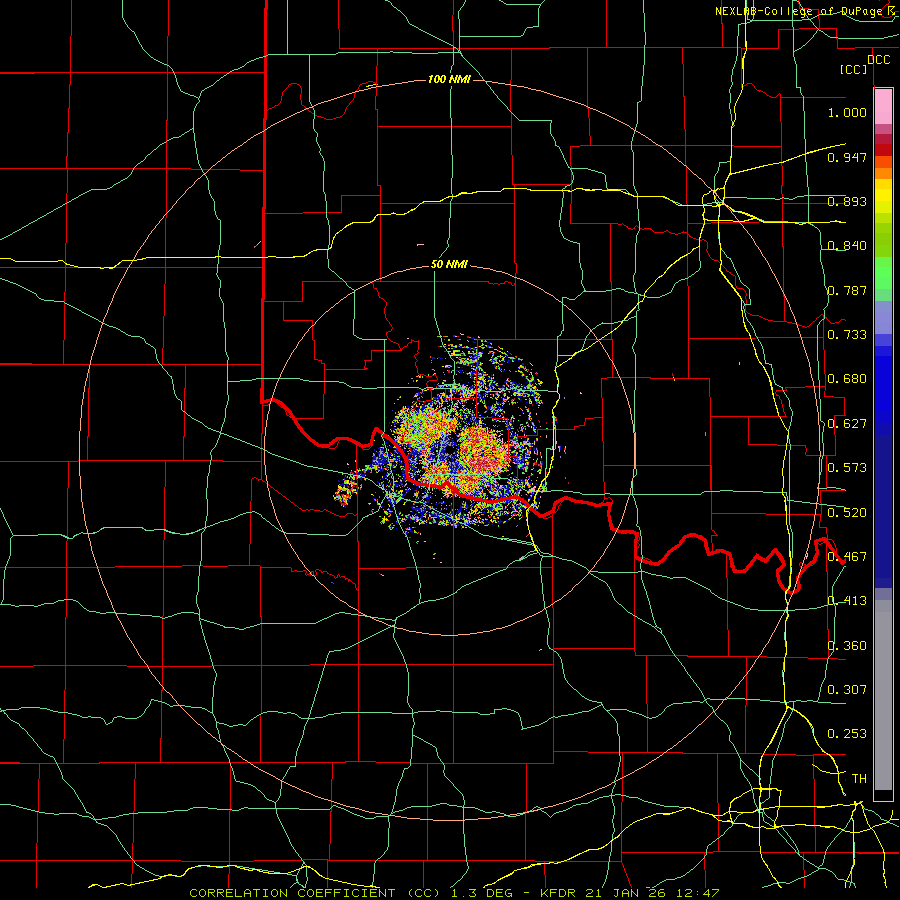Click the 0.787 scale value
Image resolution: width=900 pixels, height=900 pixels.
[847, 290]
